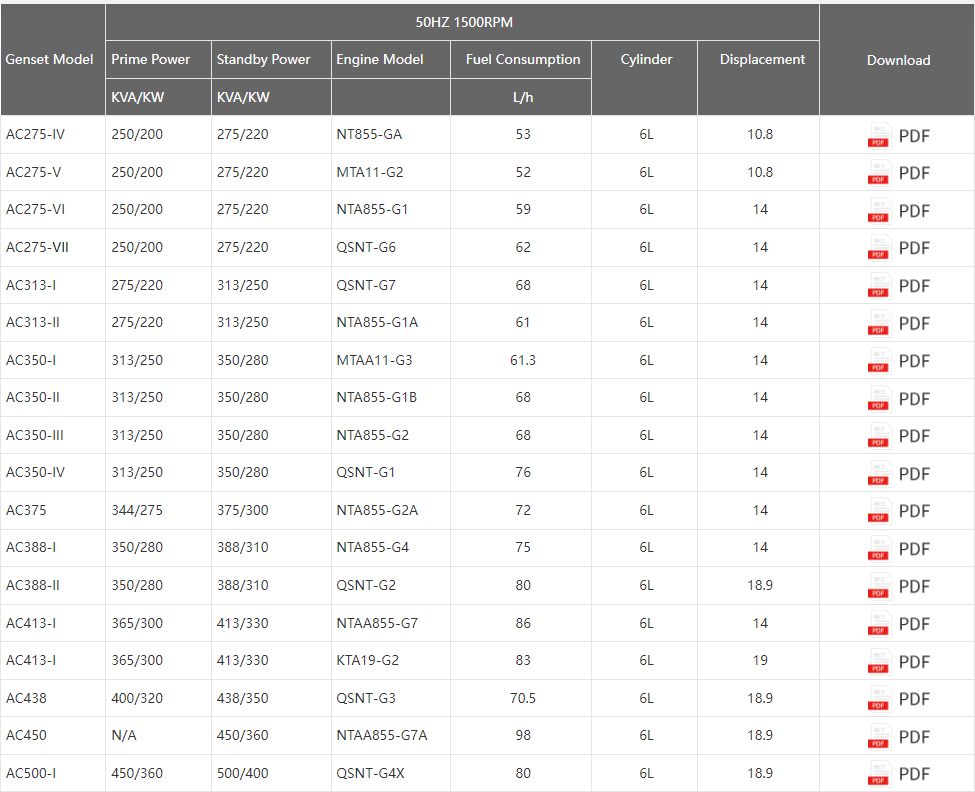The height and width of the screenshot is (792, 975).
Task: Select the Cylinder column header
Action: (645, 78)
